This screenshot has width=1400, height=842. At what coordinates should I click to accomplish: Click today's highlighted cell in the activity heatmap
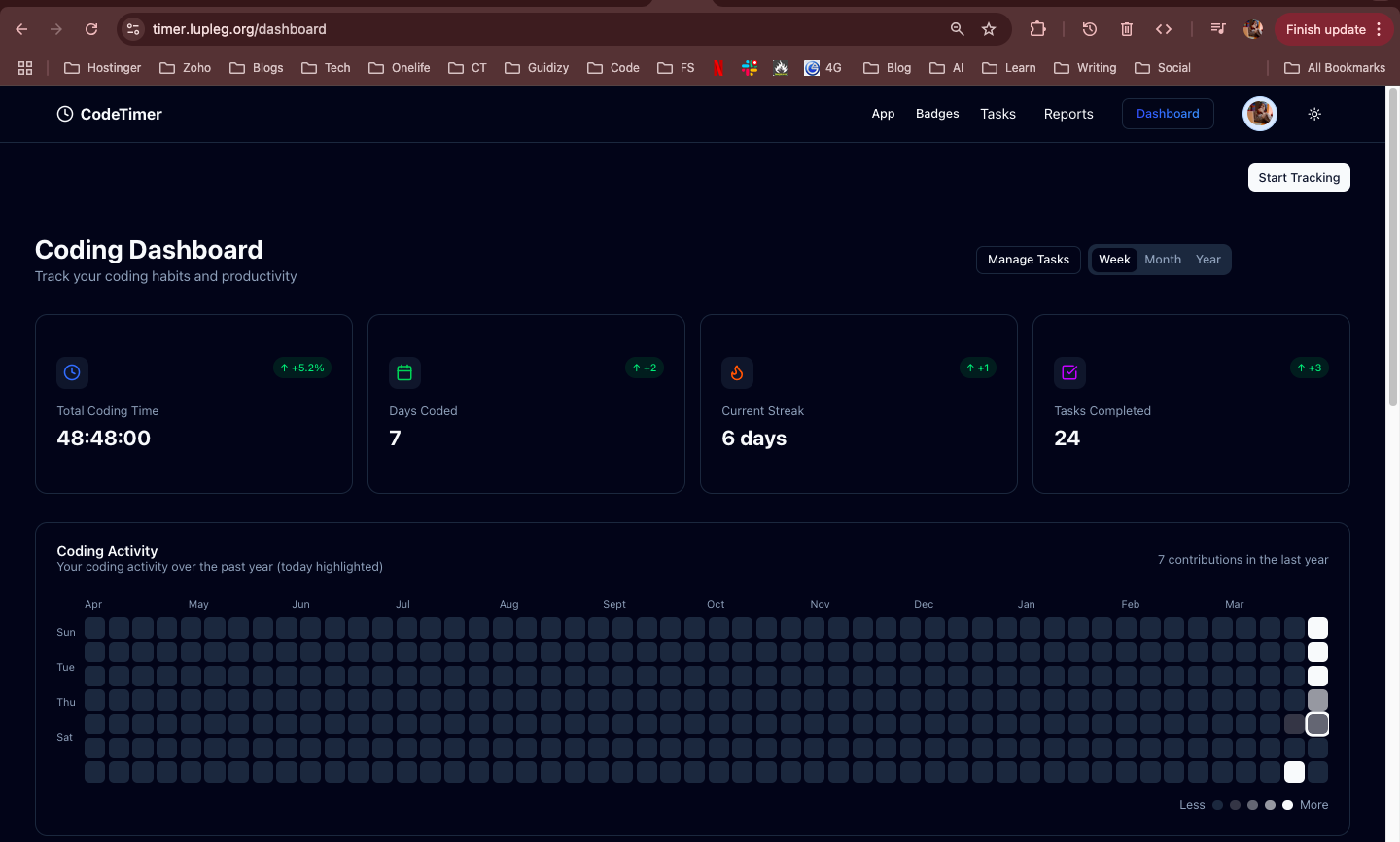tap(1317, 723)
